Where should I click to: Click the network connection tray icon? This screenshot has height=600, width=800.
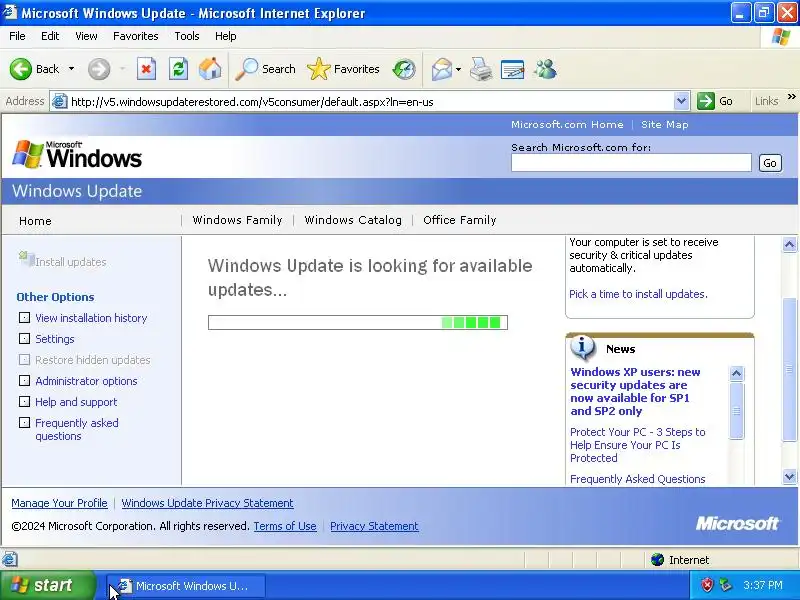click(726, 585)
